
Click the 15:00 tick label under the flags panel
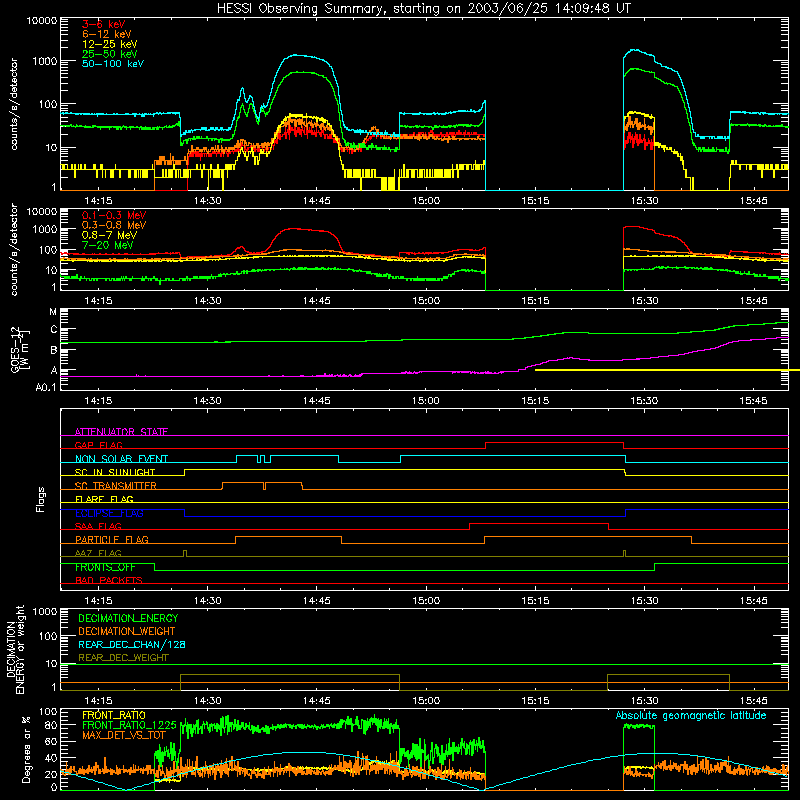click(426, 601)
